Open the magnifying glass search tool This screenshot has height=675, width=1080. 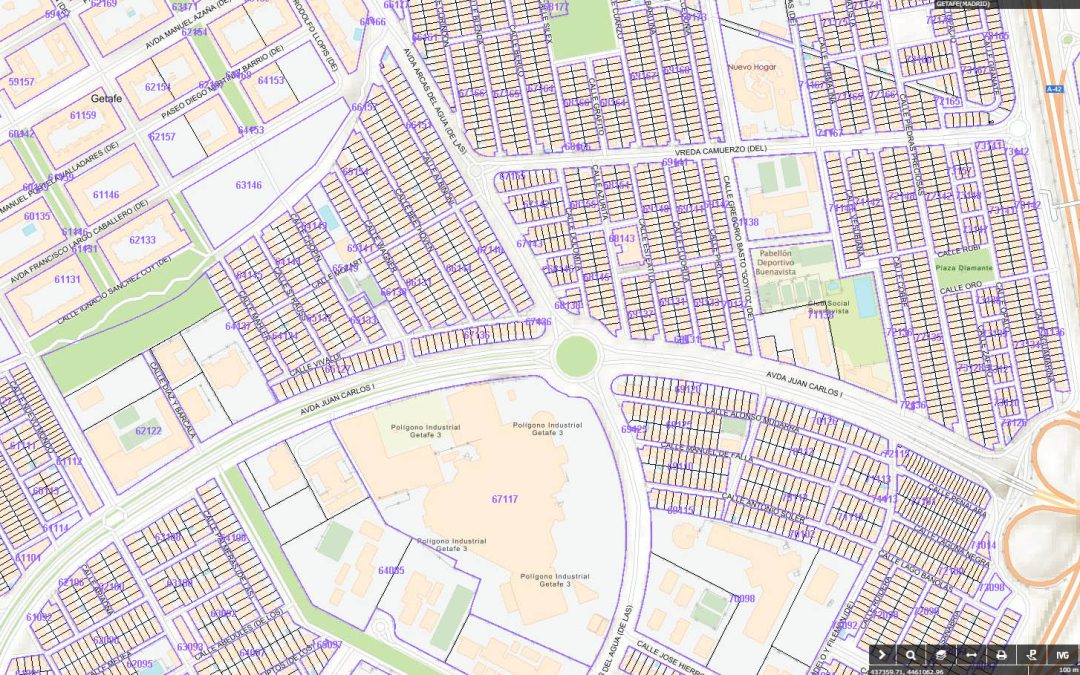click(x=911, y=654)
